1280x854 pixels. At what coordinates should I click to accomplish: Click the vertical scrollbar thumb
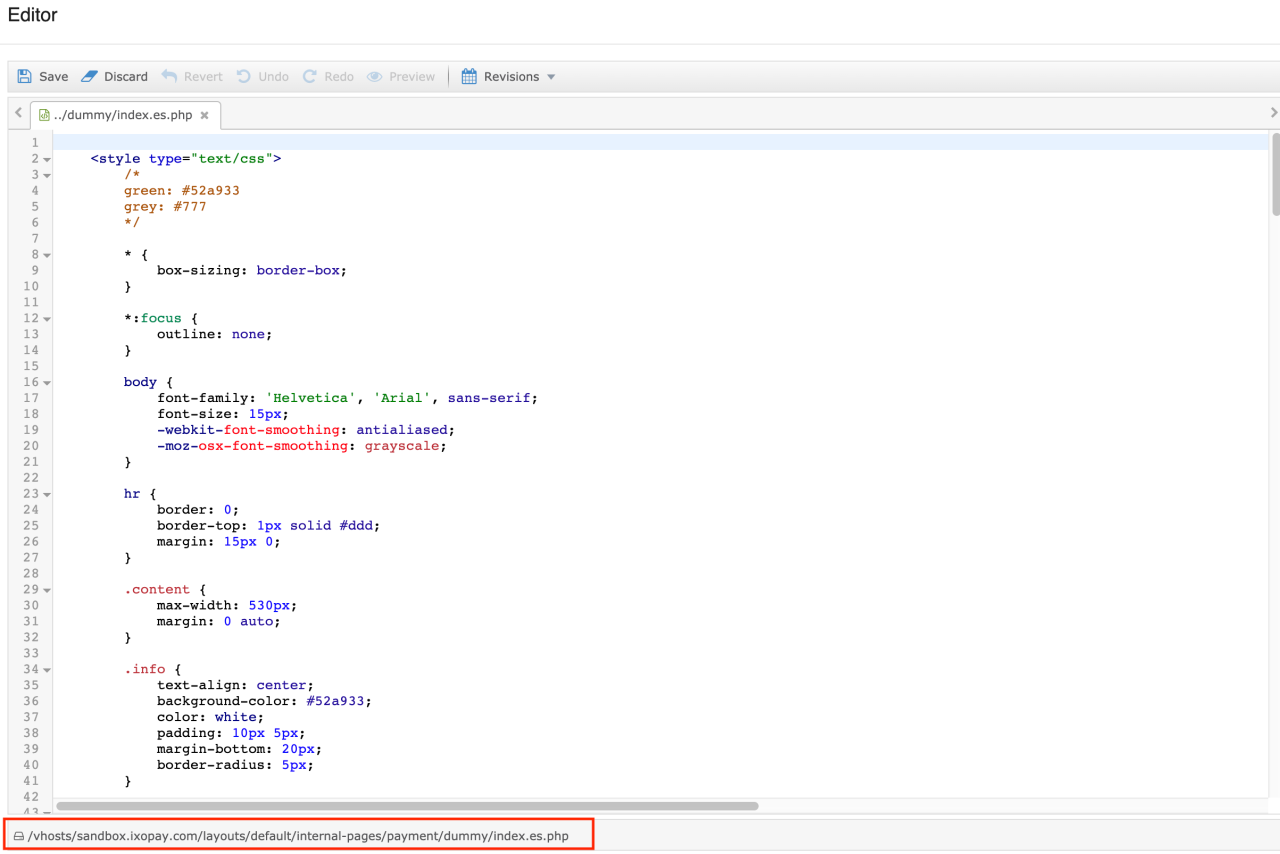point(1275,174)
